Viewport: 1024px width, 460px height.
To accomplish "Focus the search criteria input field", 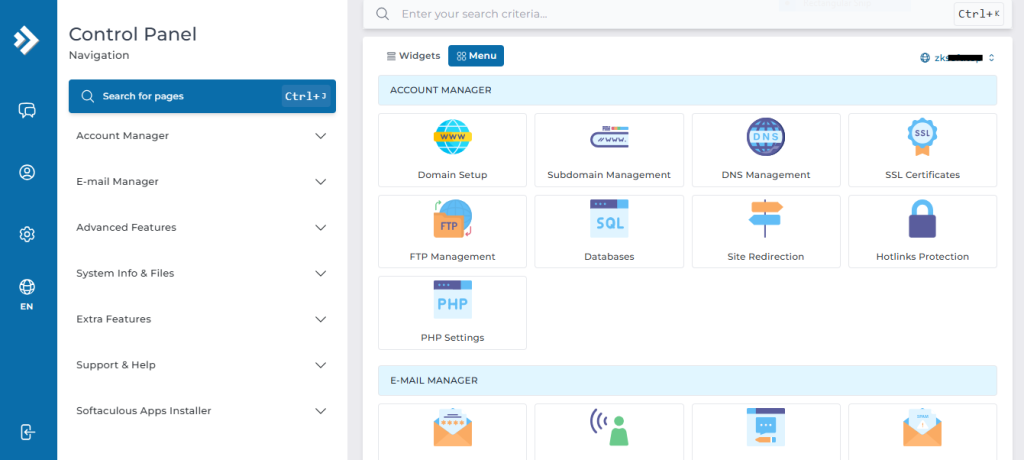I will (x=660, y=14).
